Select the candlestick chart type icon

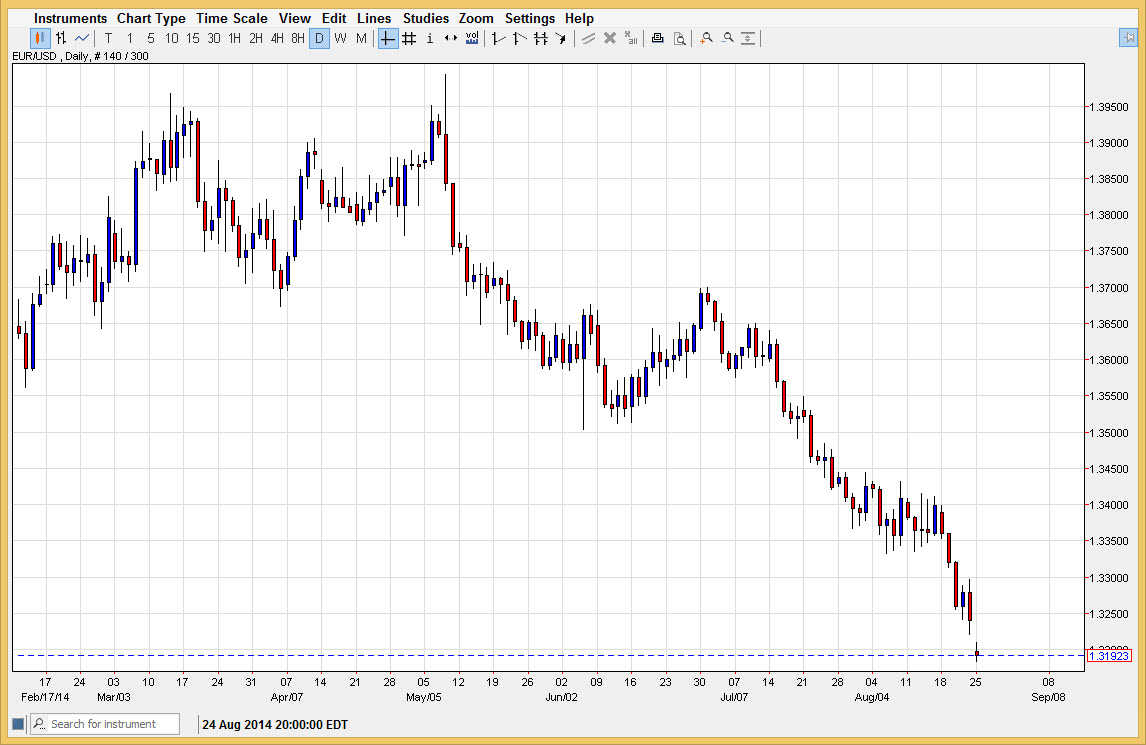[40, 39]
